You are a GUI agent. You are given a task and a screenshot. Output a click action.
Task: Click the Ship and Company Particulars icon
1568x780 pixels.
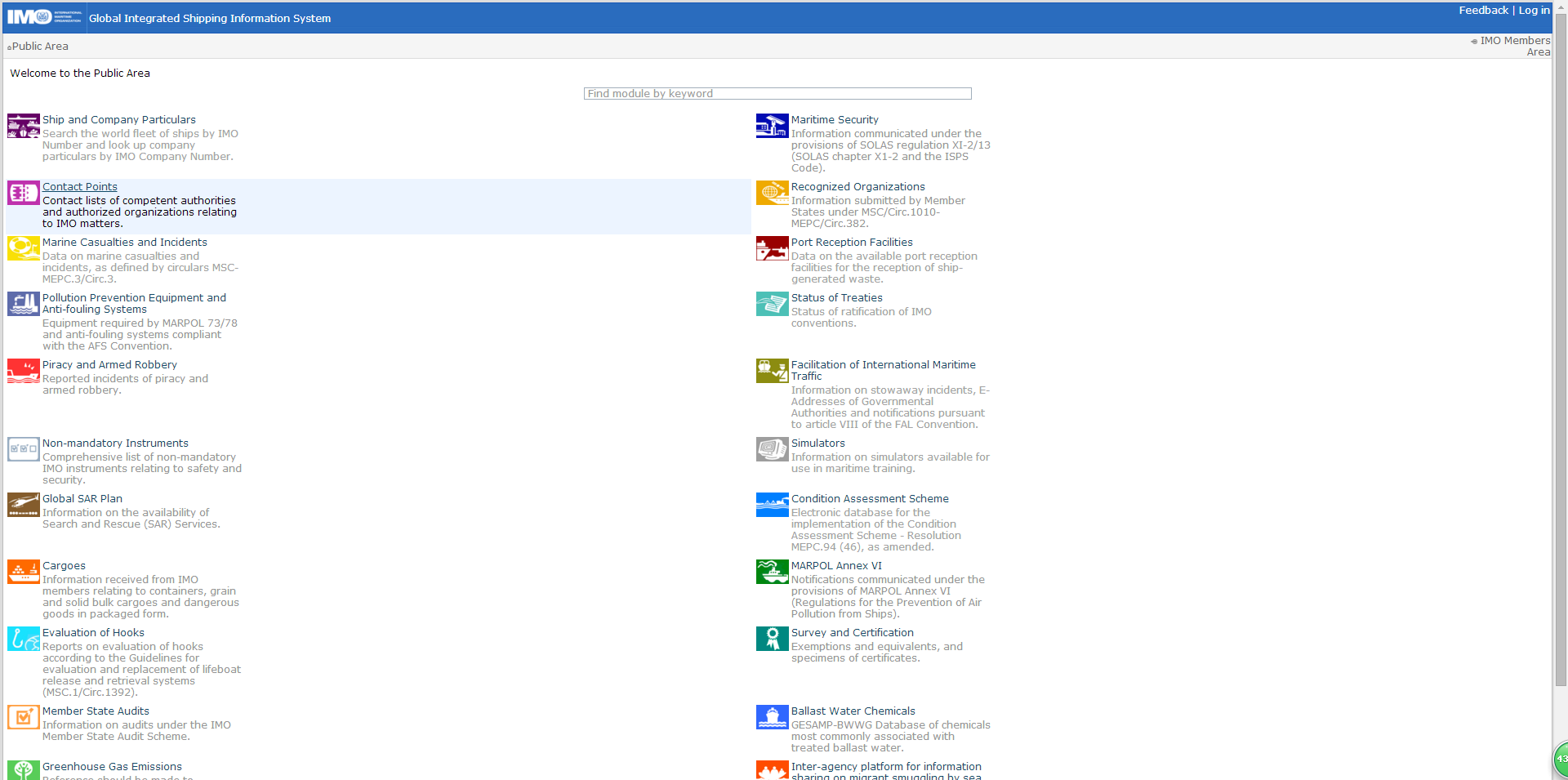24,126
